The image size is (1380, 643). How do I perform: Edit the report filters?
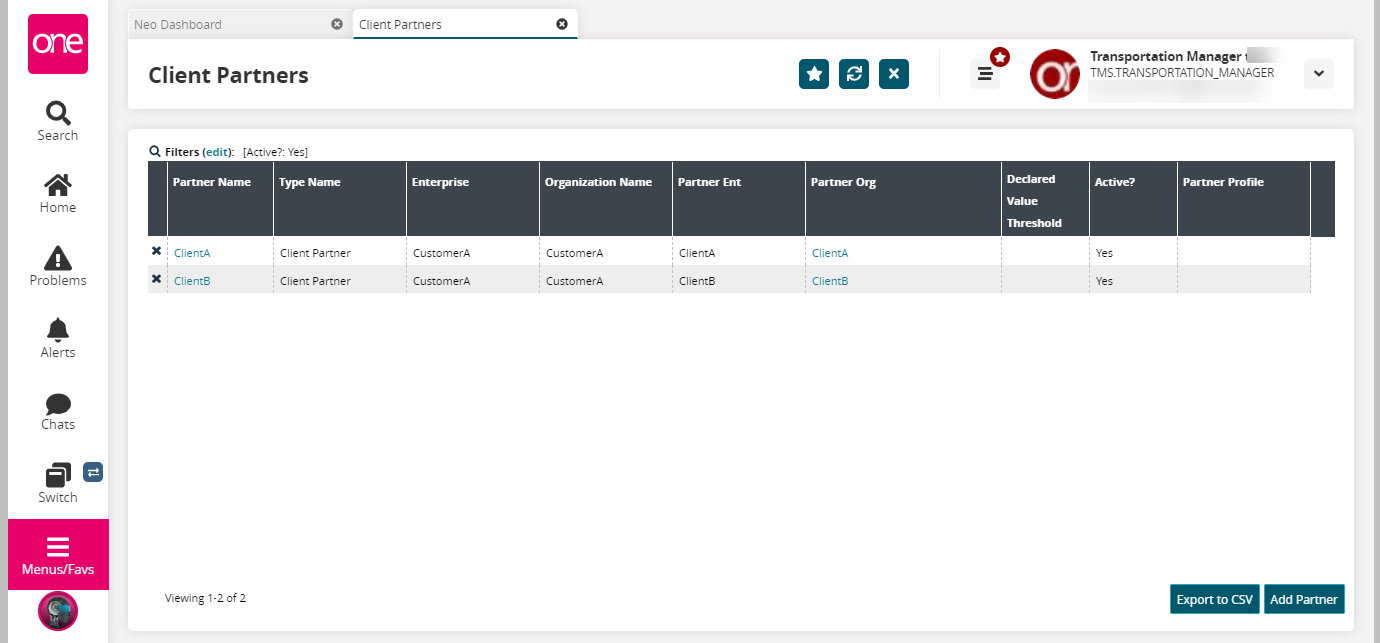[x=217, y=152]
